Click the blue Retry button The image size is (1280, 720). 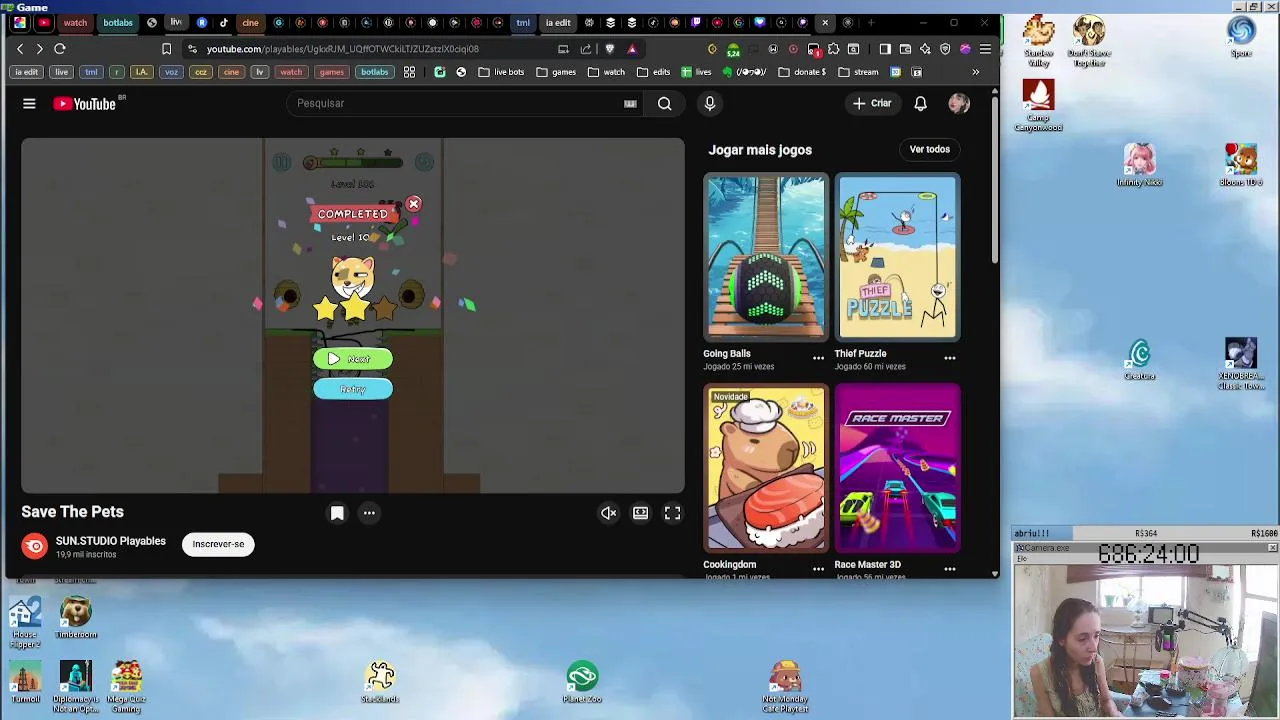(353, 389)
